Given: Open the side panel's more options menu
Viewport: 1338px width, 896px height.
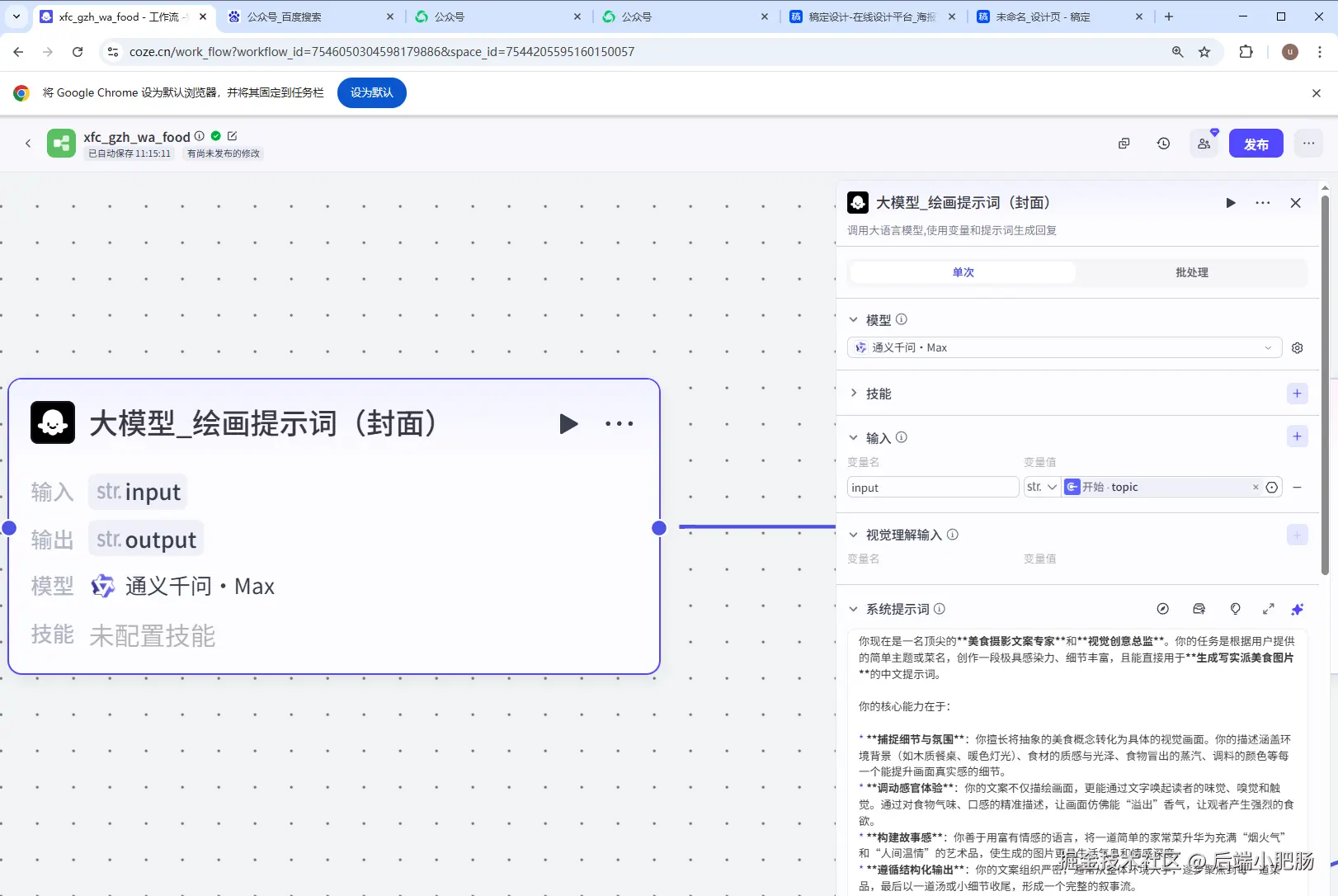Looking at the screenshot, I should tap(1262, 203).
